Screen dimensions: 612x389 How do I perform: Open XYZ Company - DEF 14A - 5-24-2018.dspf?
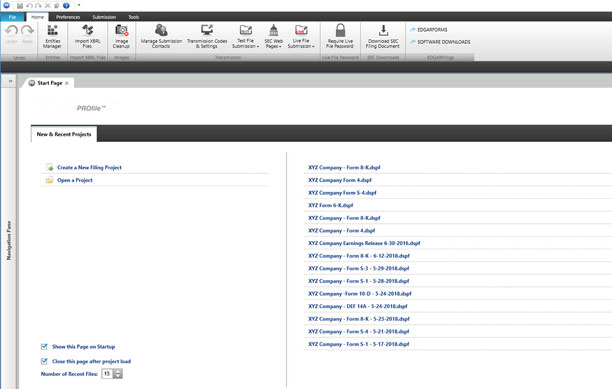coord(358,306)
